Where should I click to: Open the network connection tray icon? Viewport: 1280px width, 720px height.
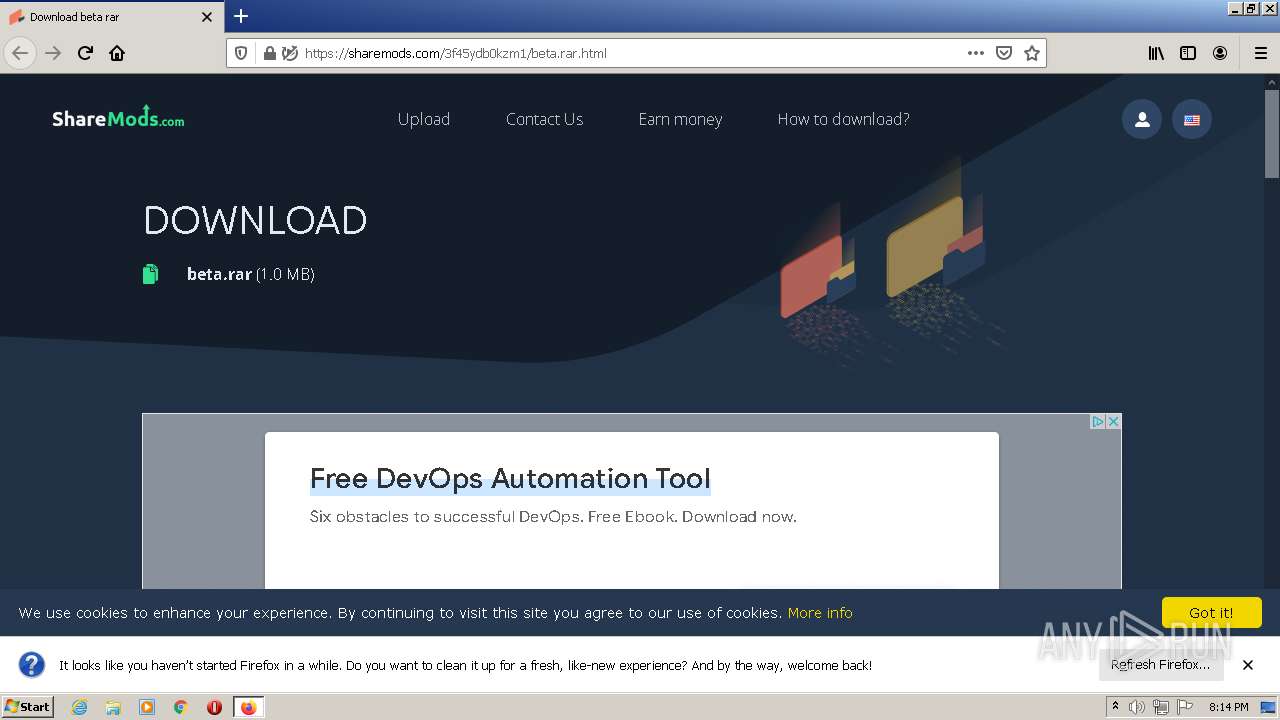click(x=1161, y=707)
